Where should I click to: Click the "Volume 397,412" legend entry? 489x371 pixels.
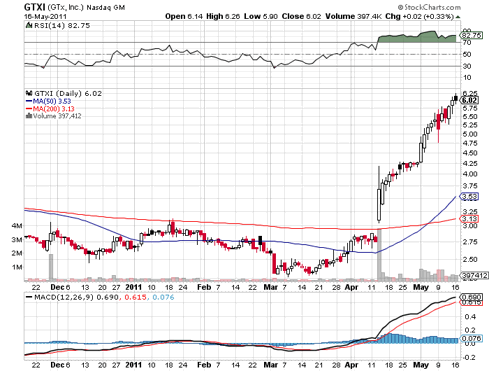tap(57, 116)
